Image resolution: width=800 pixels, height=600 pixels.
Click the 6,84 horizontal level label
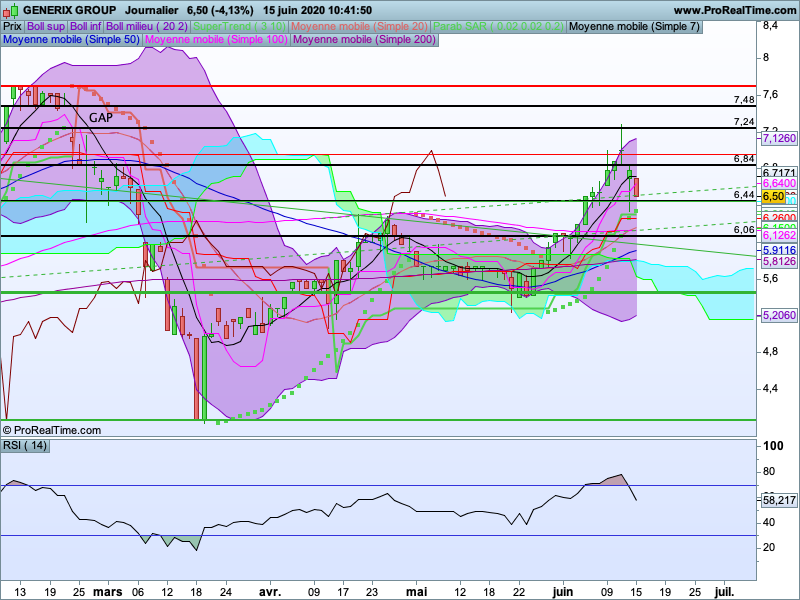coord(744,159)
